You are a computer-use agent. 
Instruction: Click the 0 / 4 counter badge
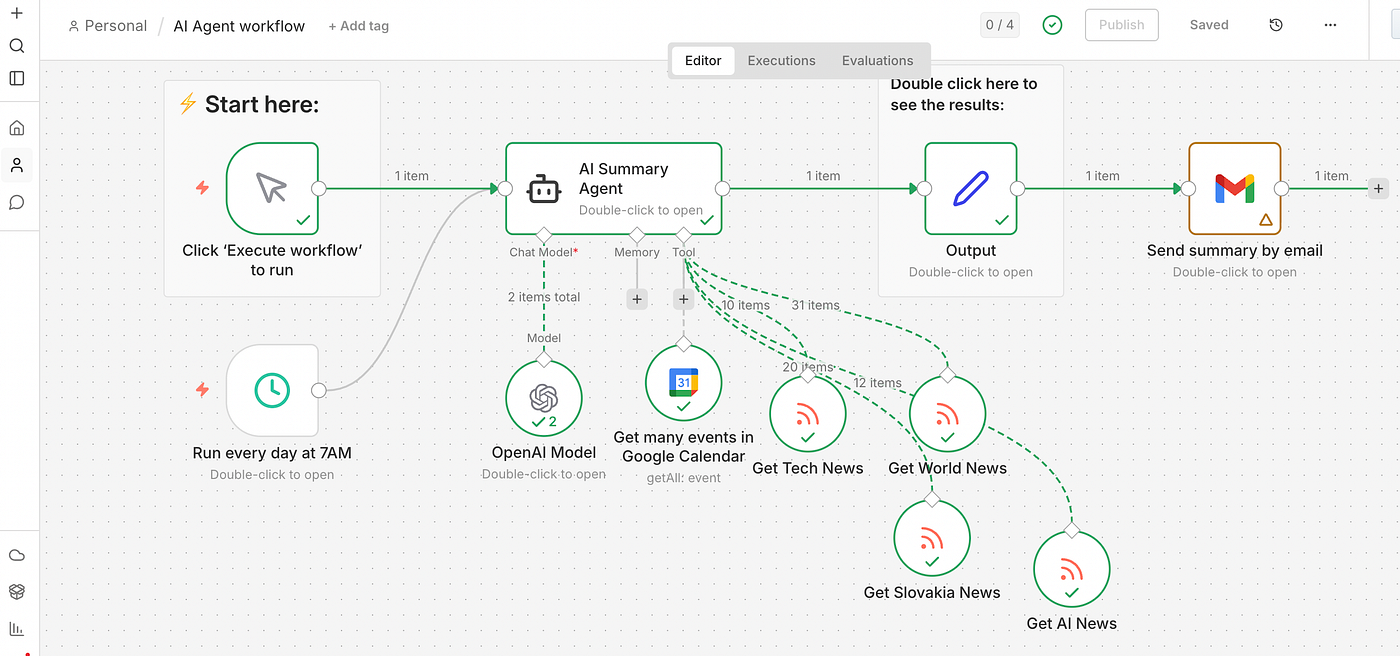pos(1000,25)
